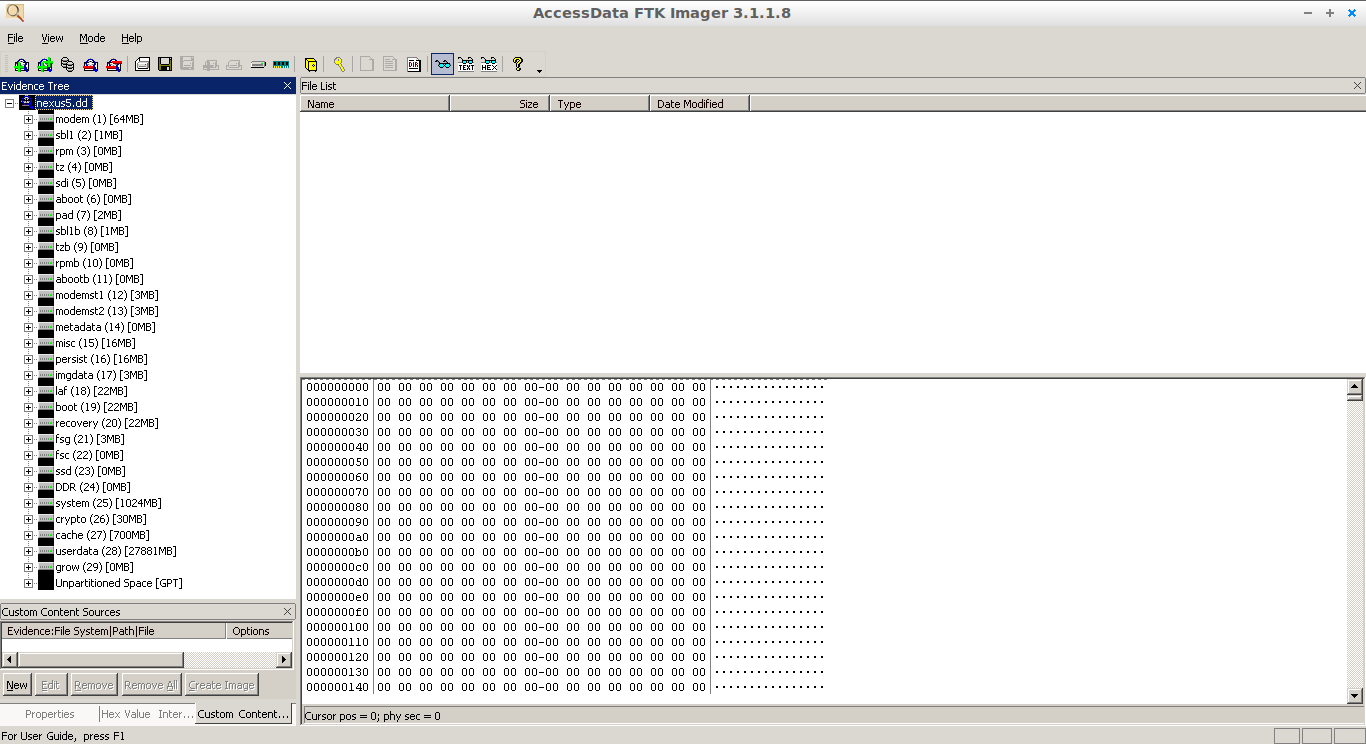This screenshot has height=744, width=1366.
Task: Sort file list by Date Modified column
Action: pos(699,104)
